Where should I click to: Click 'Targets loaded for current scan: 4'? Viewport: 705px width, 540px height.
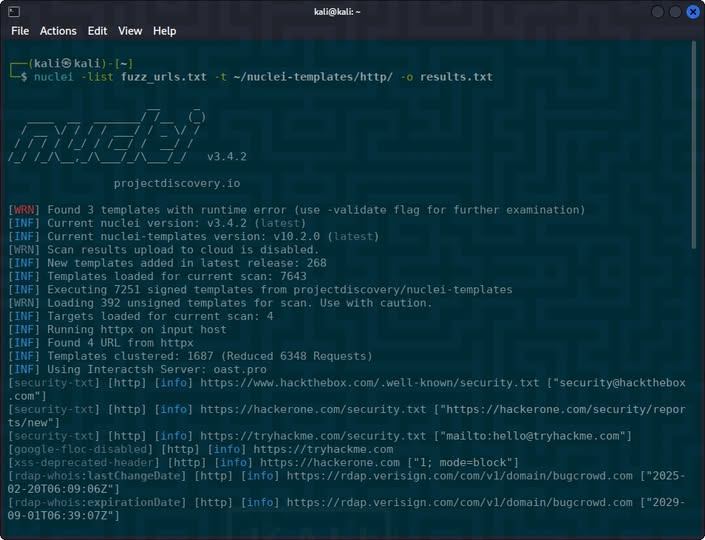pos(160,317)
